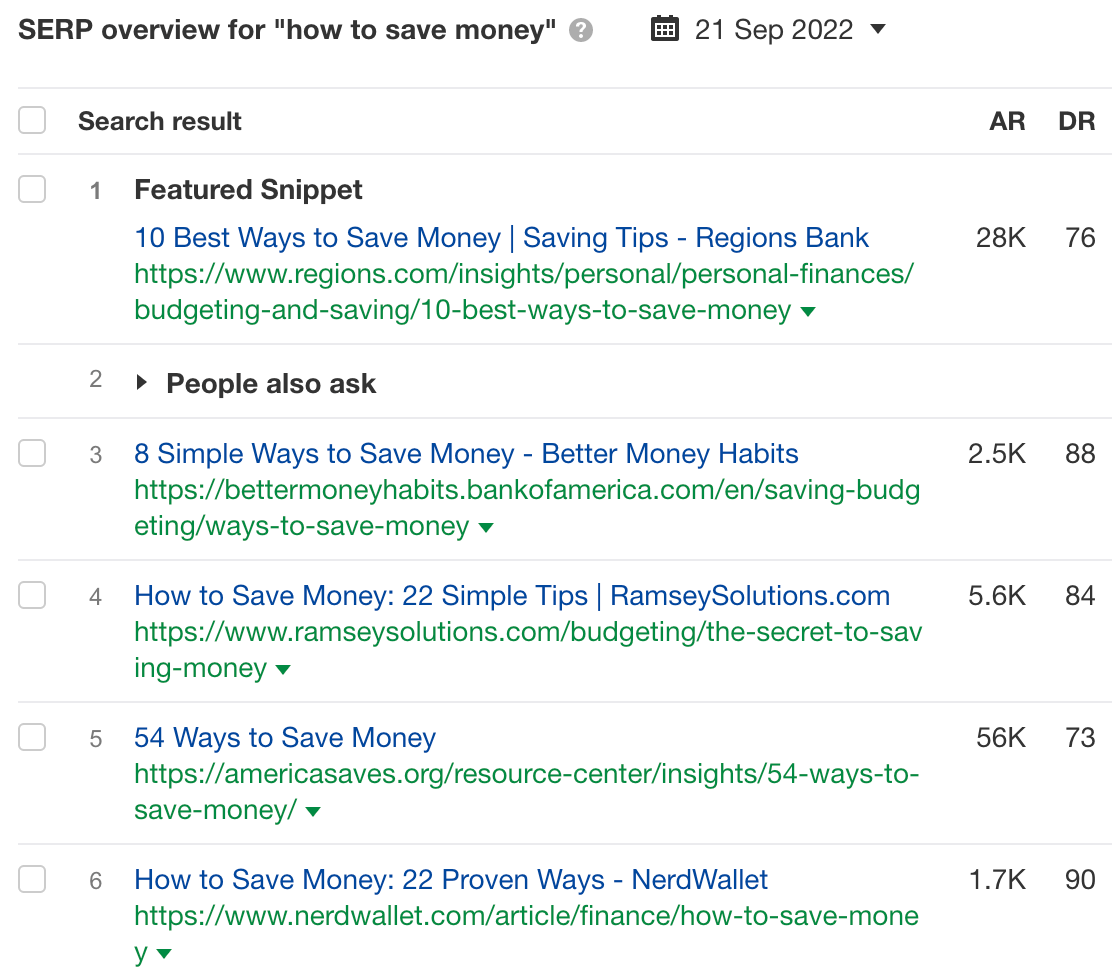Check the checkbox next to the Featured Snippet result
The width and height of the screenshot is (1112, 974).
(x=32, y=190)
